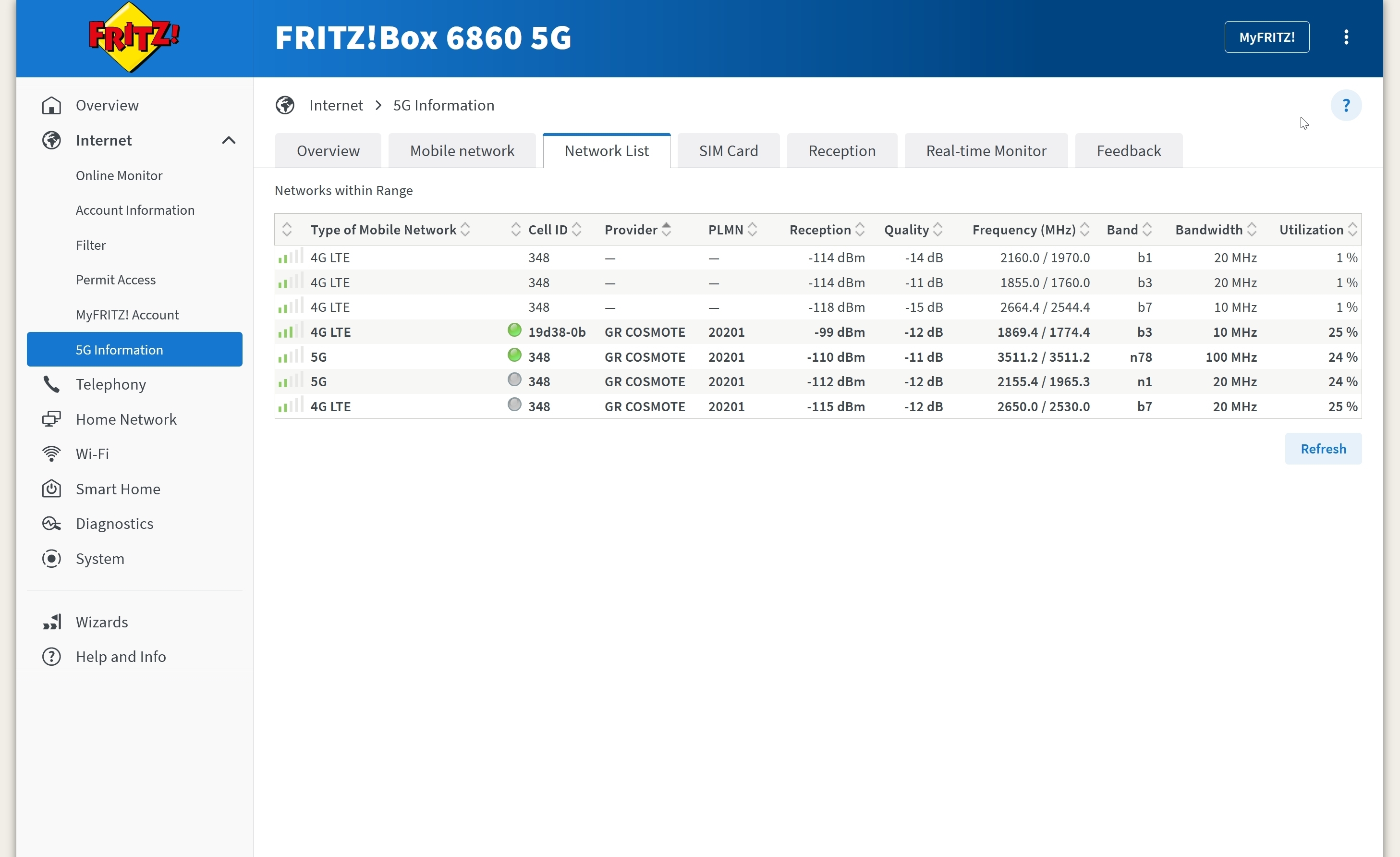Click the 100 MHz bandwidth value

coord(1231,357)
